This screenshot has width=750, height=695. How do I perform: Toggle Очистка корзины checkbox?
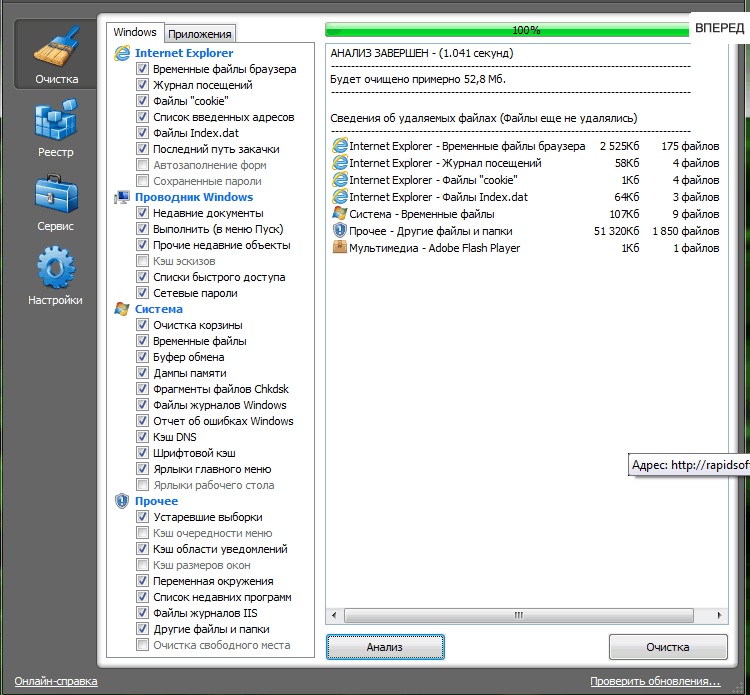tap(142, 325)
